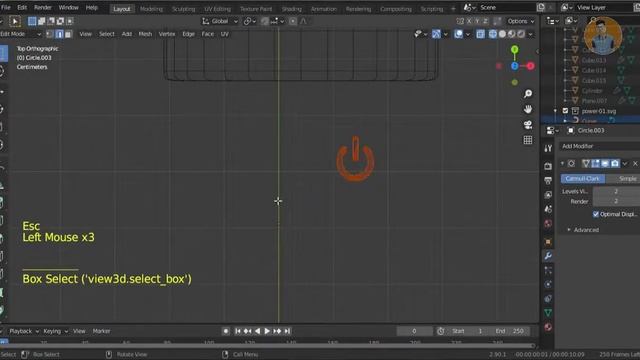
Task: Remove the modifier with X button
Action: click(635, 164)
